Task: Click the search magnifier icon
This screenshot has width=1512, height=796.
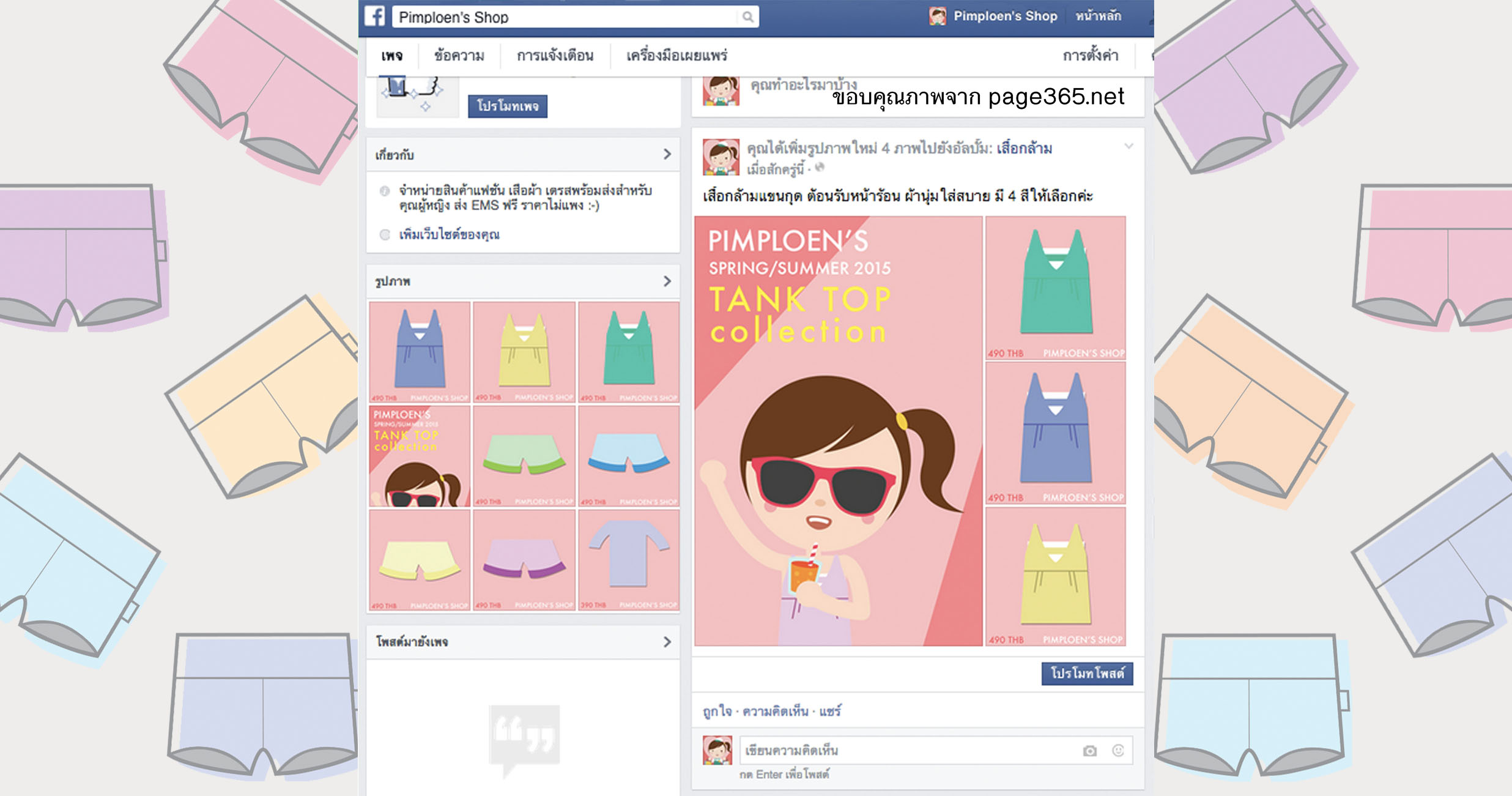Action: pyautogui.click(x=747, y=17)
